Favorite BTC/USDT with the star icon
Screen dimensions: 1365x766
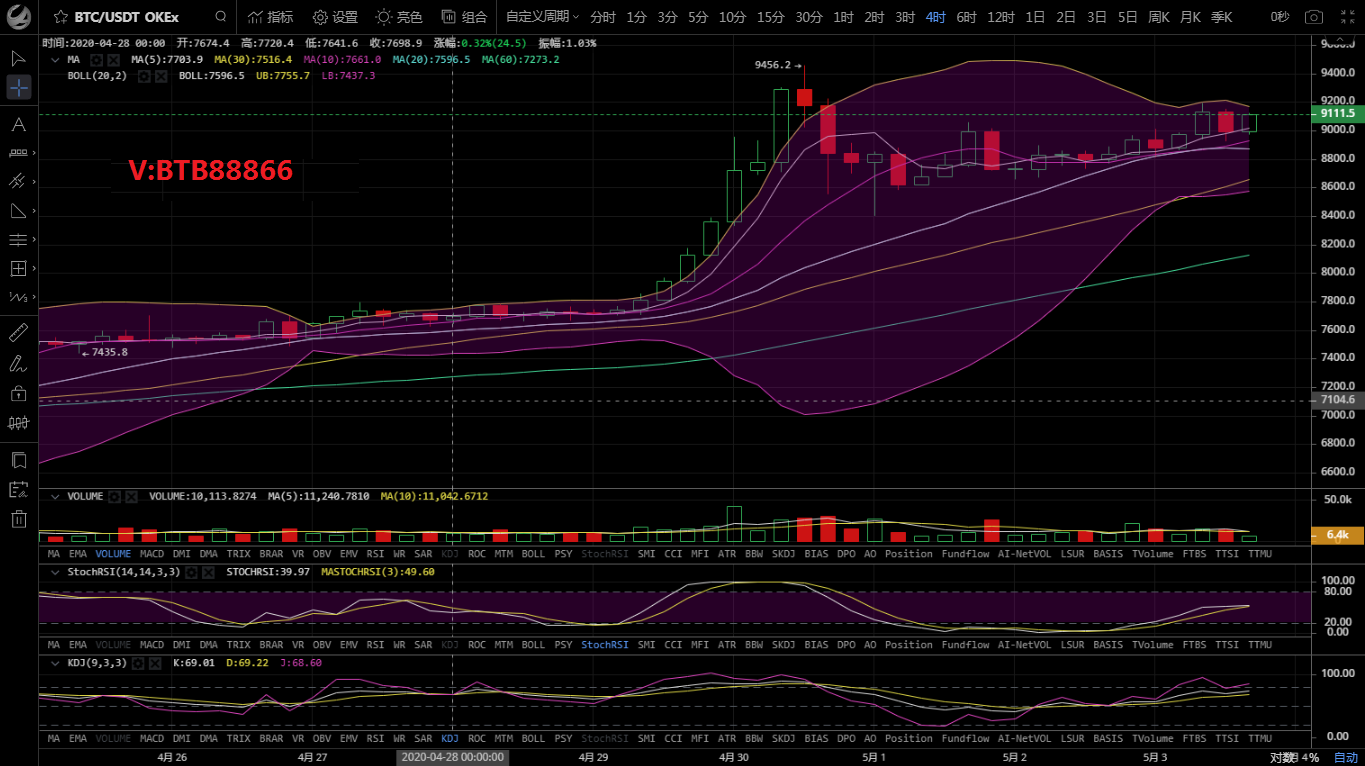tap(61, 17)
